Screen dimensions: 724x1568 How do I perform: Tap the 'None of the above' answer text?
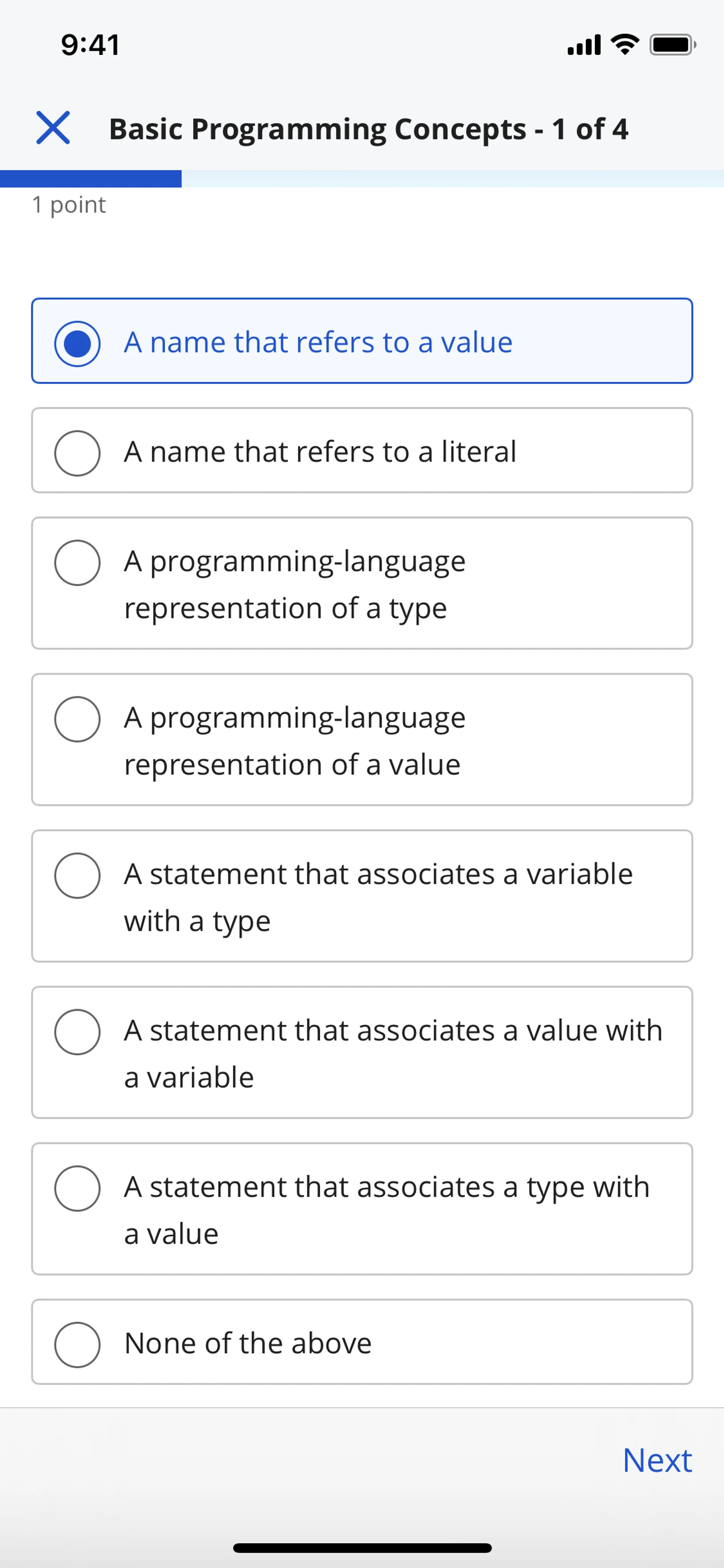tap(248, 1344)
